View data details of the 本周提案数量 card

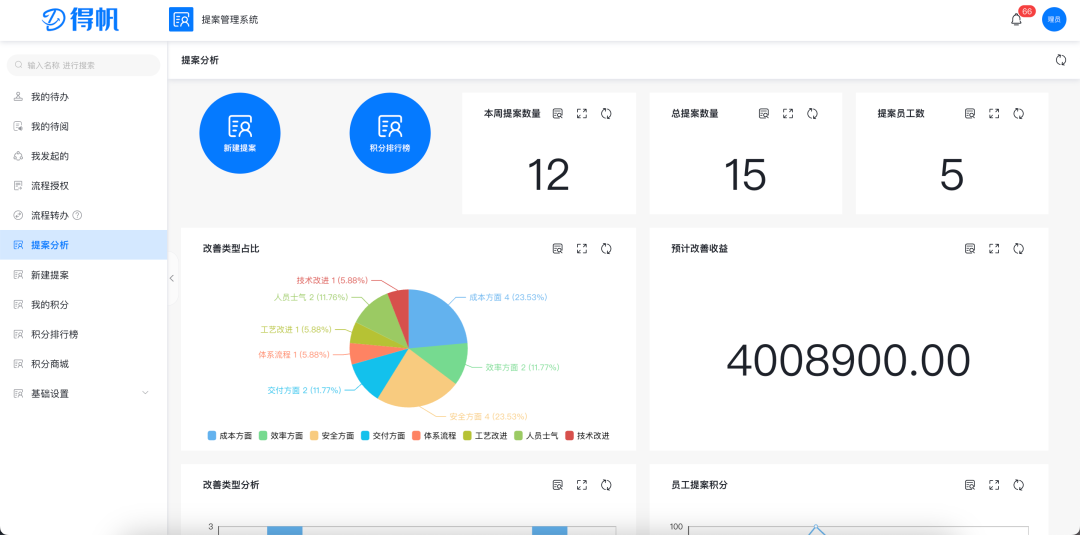(x=558, y=114)
